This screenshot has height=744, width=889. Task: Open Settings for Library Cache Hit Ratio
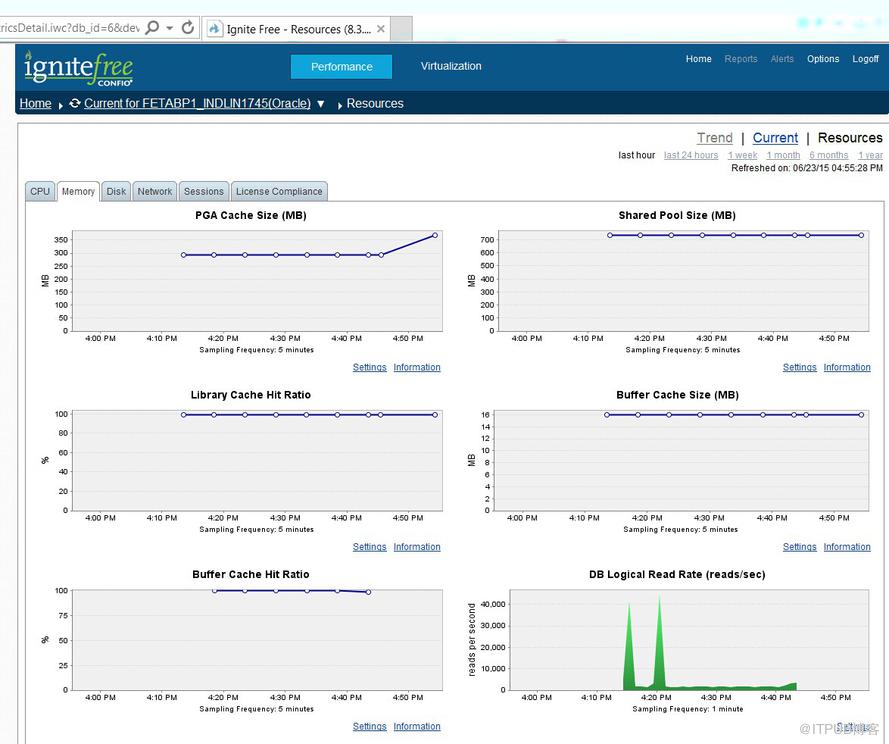point(369,547)
